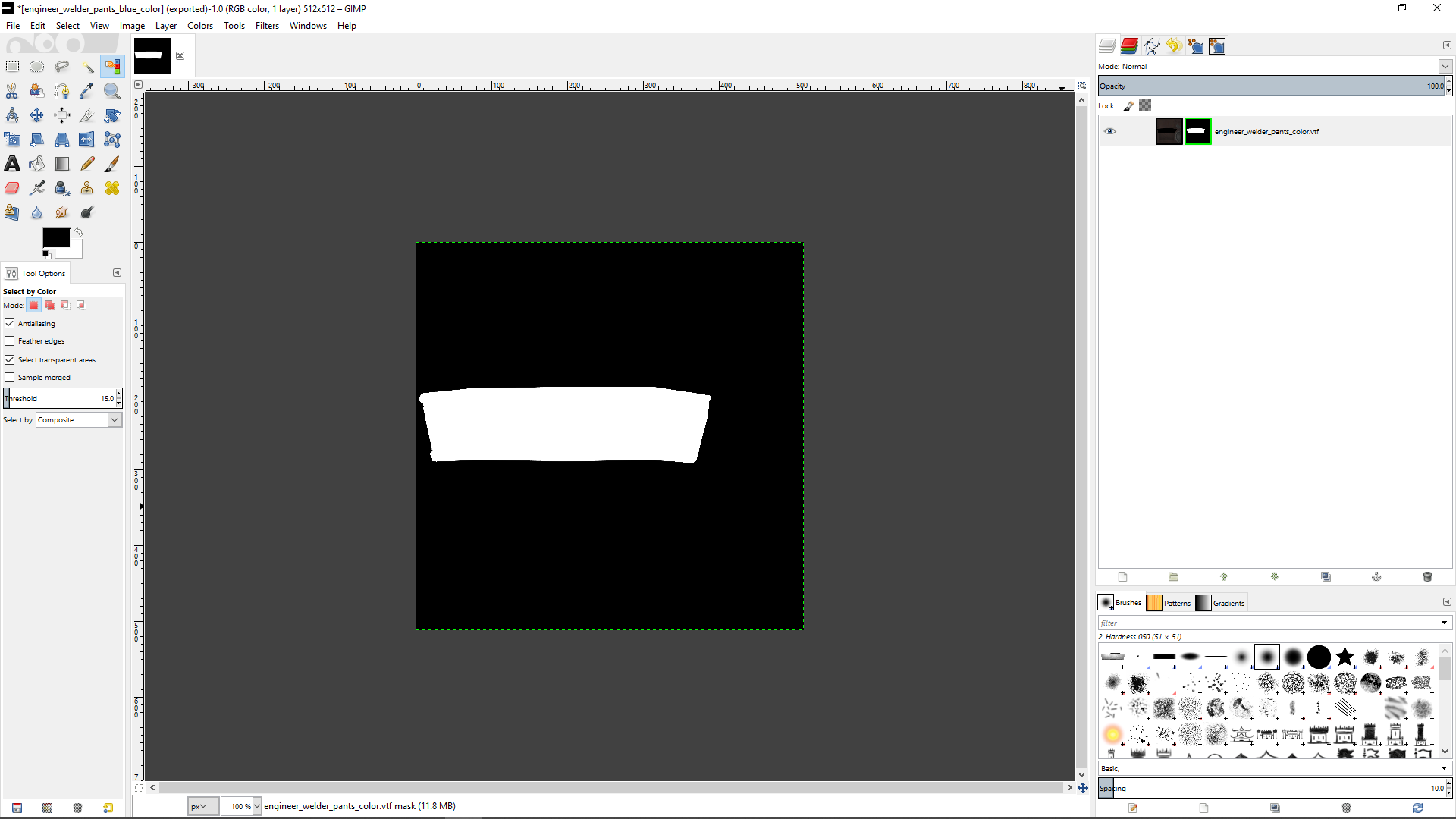The height and width of the screenshot is (819, 1456).
Task: Enable the Sample merged checkbox
Action: click(10, 377)
